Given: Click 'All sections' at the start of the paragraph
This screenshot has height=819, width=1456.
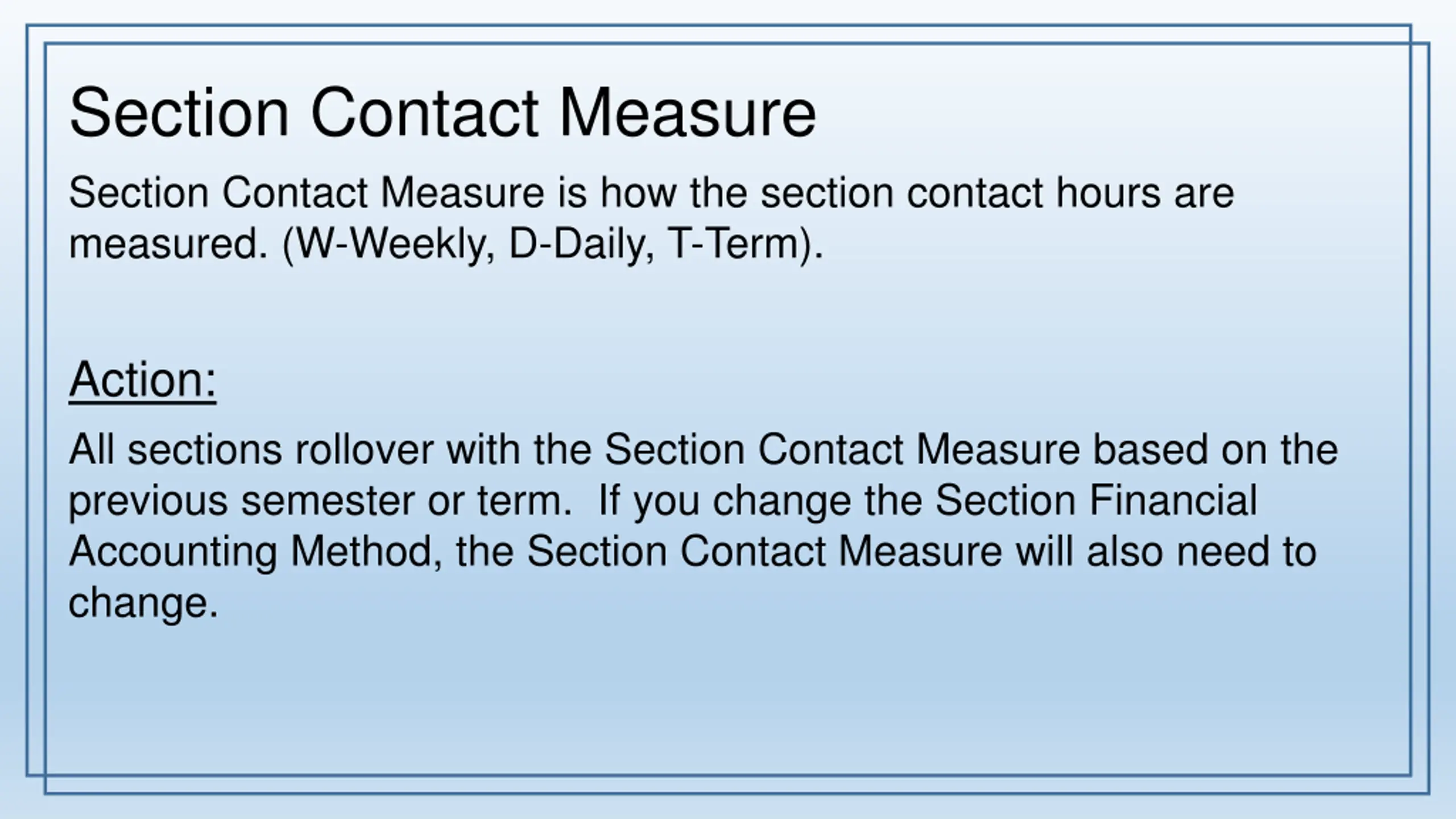Looking at the screenshot, I should pyautogui.click(x=175, y=449).
